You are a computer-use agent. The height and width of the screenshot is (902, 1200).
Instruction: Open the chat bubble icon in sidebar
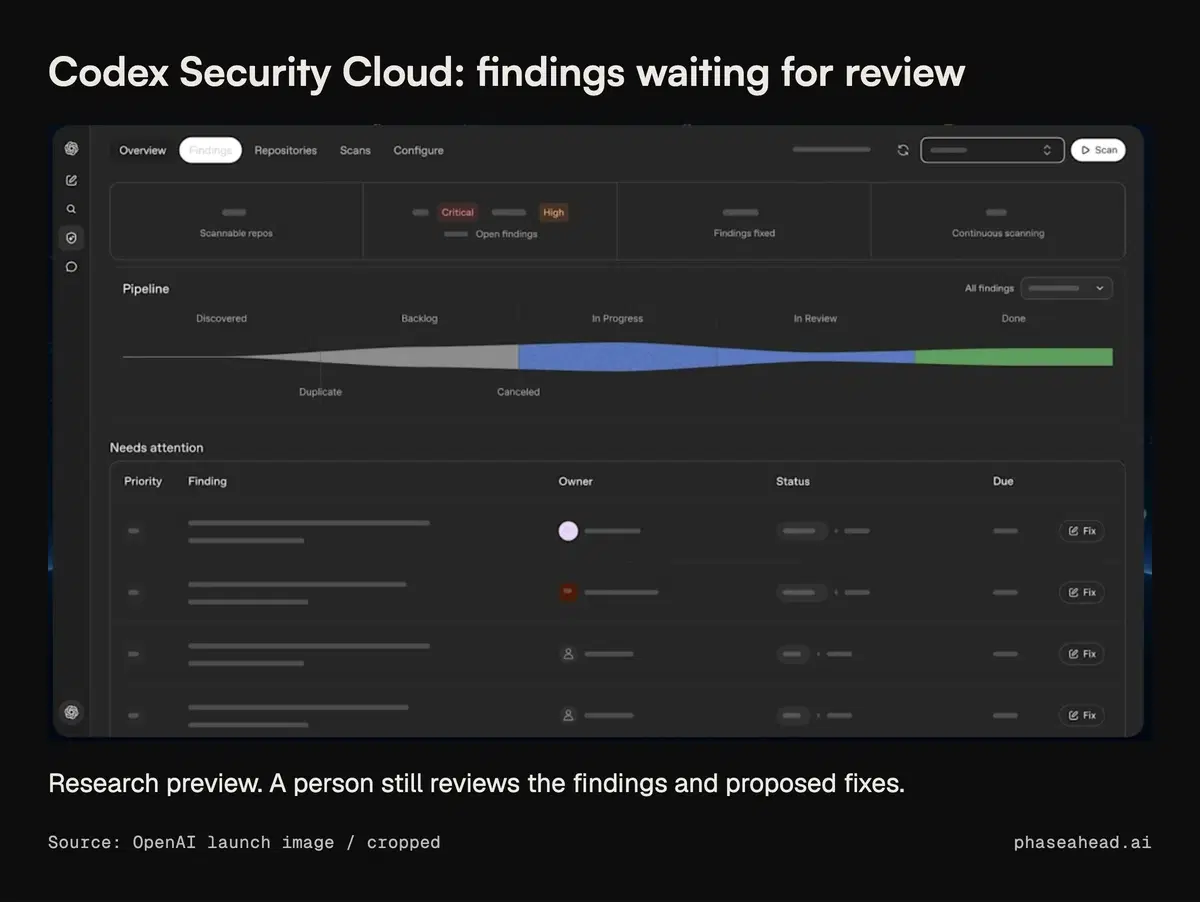(x=71, y=267)
